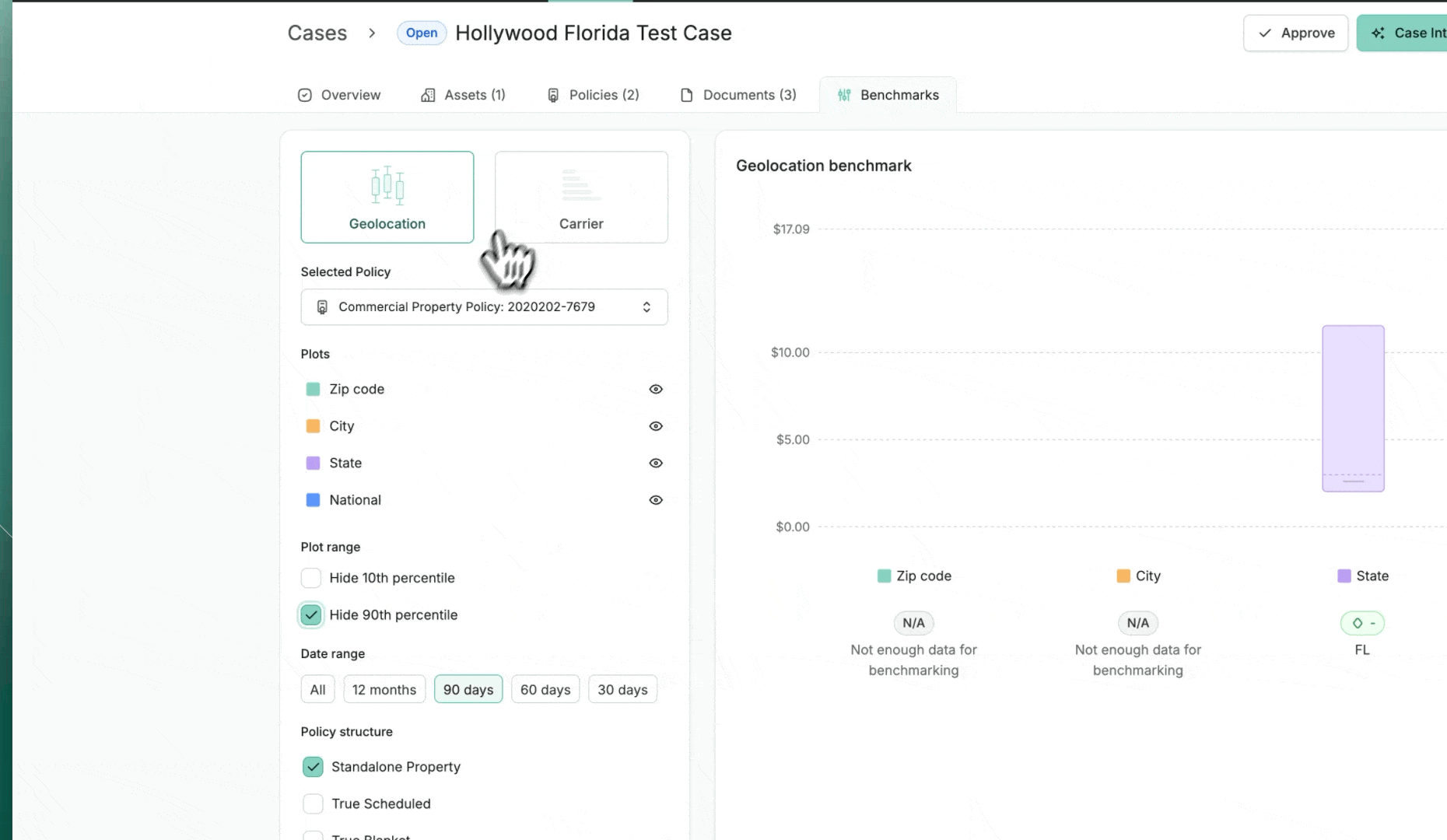Image resolution: width=1447 pixels, height=840 pixels.
Task: Enable Hide 10th percentile checkbox
Action: pyautogui.click(x=311, y=578)
